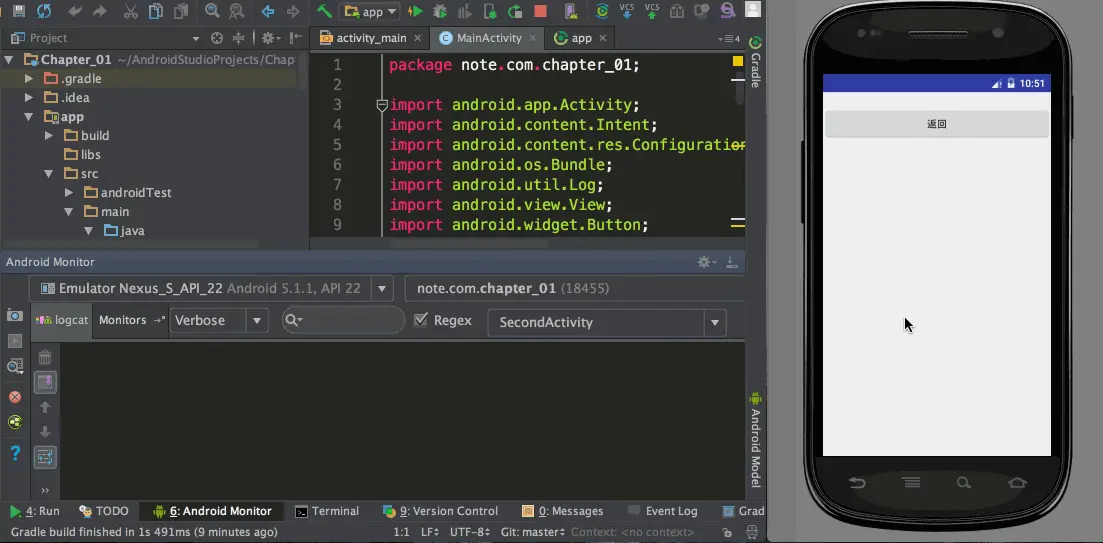1103x543 pixels.
Task: Click the blue question mark help icon
Action: (15, 453)
